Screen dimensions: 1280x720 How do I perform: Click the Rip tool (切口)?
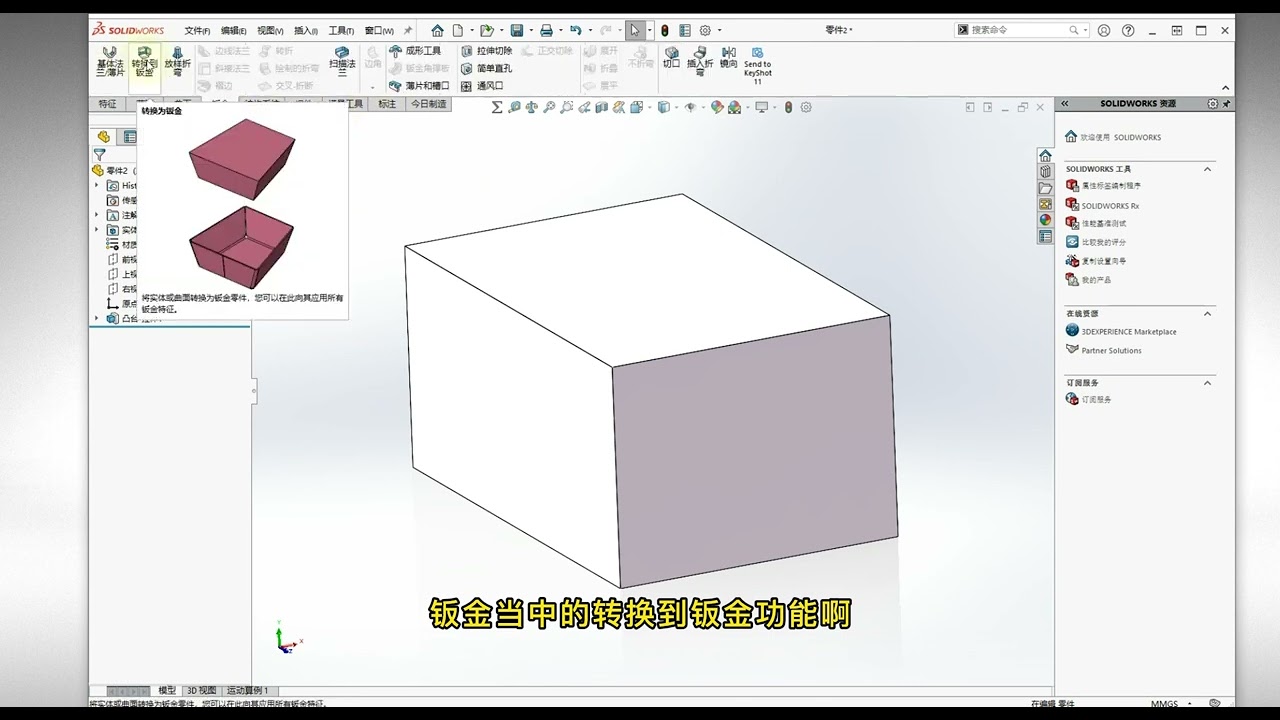pos(671,57)
